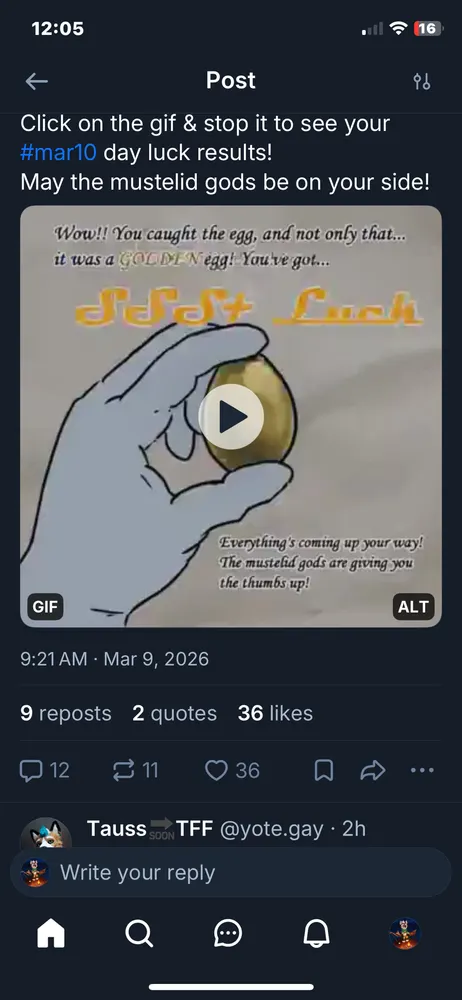Open the Chat messages tab
Screen dimensions: 462x1000
tap(228, 935)
